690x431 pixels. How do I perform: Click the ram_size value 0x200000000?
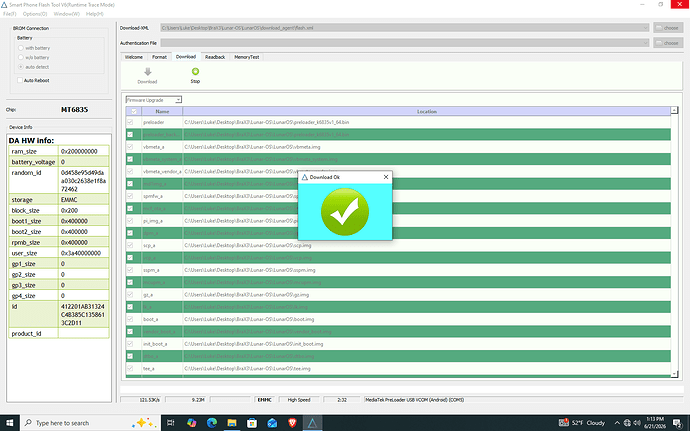[79, 151]
